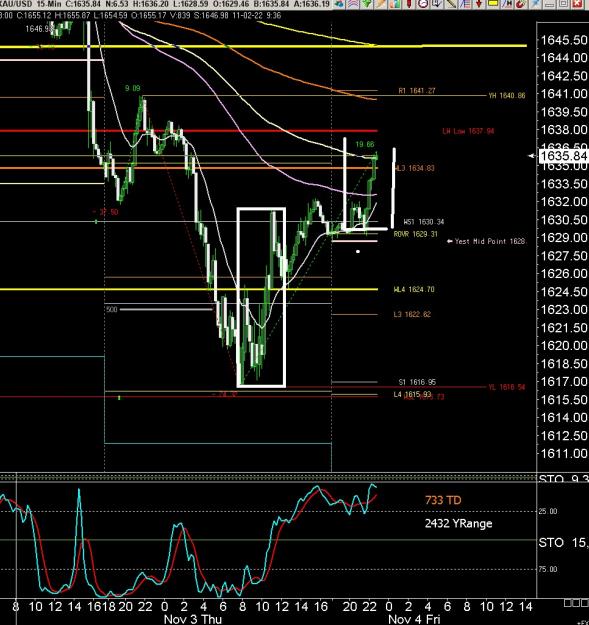
Task: Click the red down-arrow toolbar icon
Action: point(479,4)
